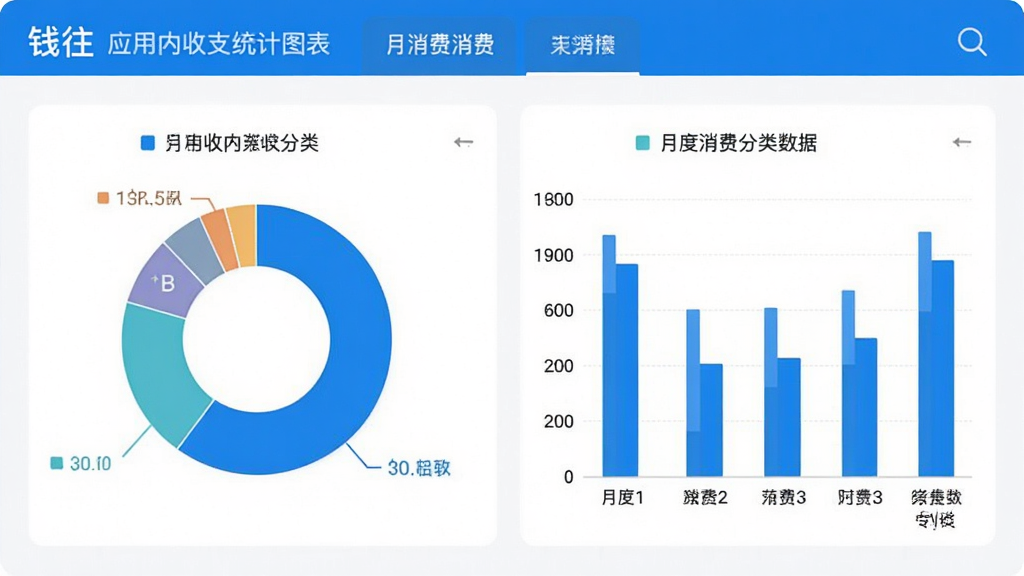1024x576 pixels.
Task: Click the 1900 value on the y-axis
Action: [x=554, y=255]
